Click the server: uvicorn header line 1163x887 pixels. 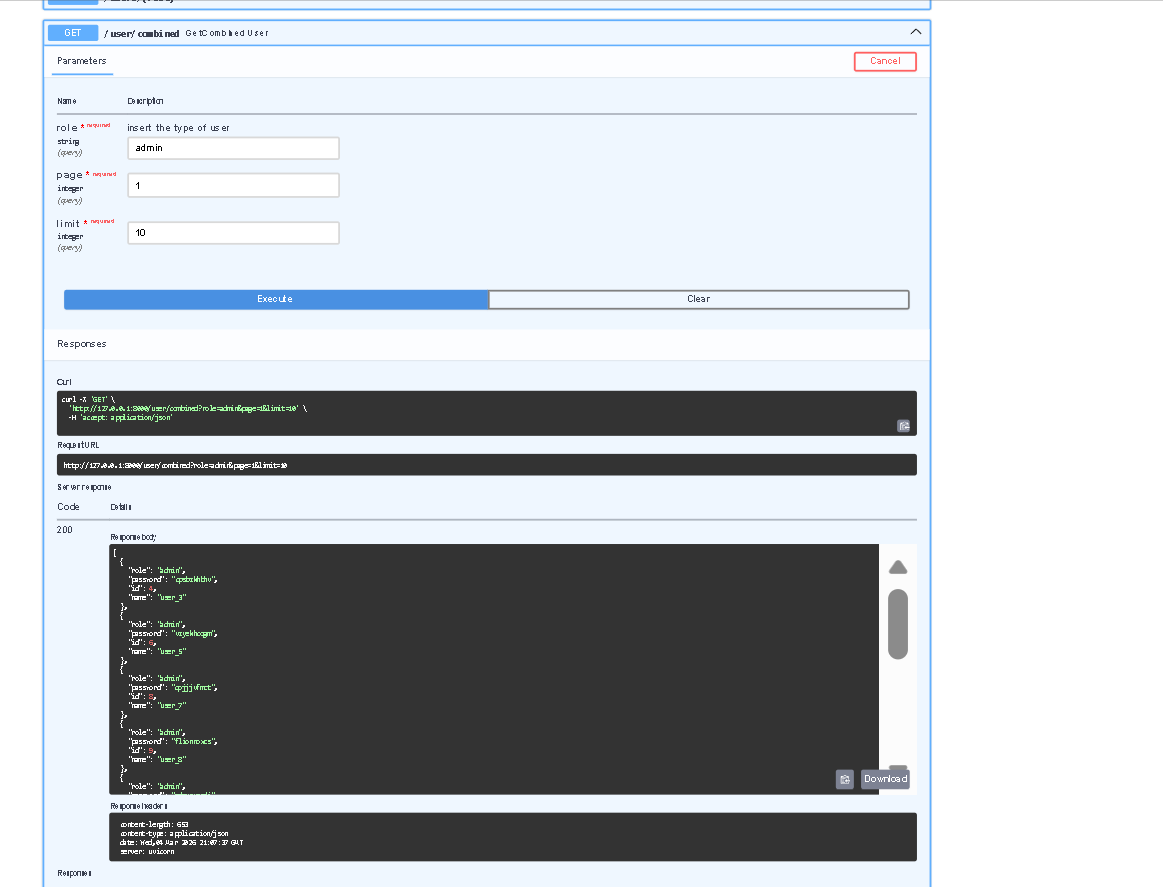[147, 851]
